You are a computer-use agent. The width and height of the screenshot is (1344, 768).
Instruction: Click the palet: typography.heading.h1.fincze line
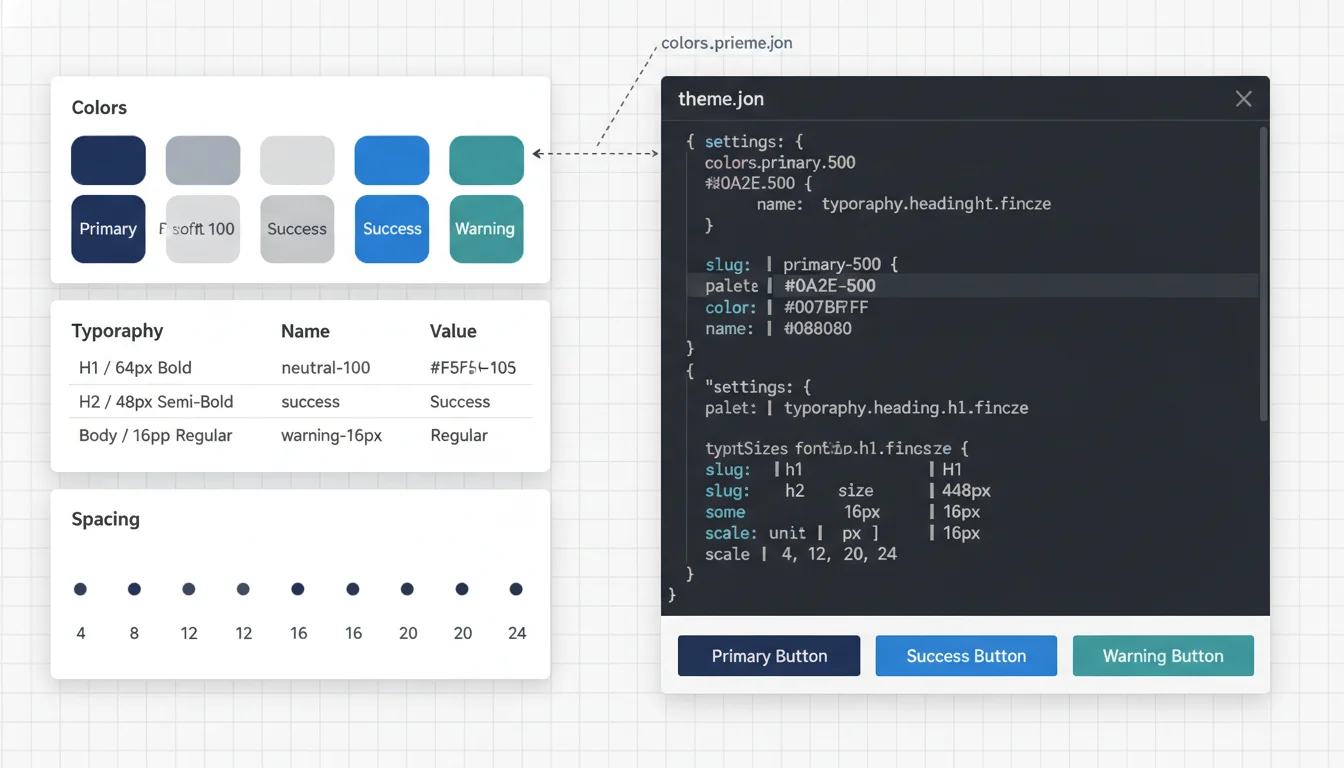[866, 408]
